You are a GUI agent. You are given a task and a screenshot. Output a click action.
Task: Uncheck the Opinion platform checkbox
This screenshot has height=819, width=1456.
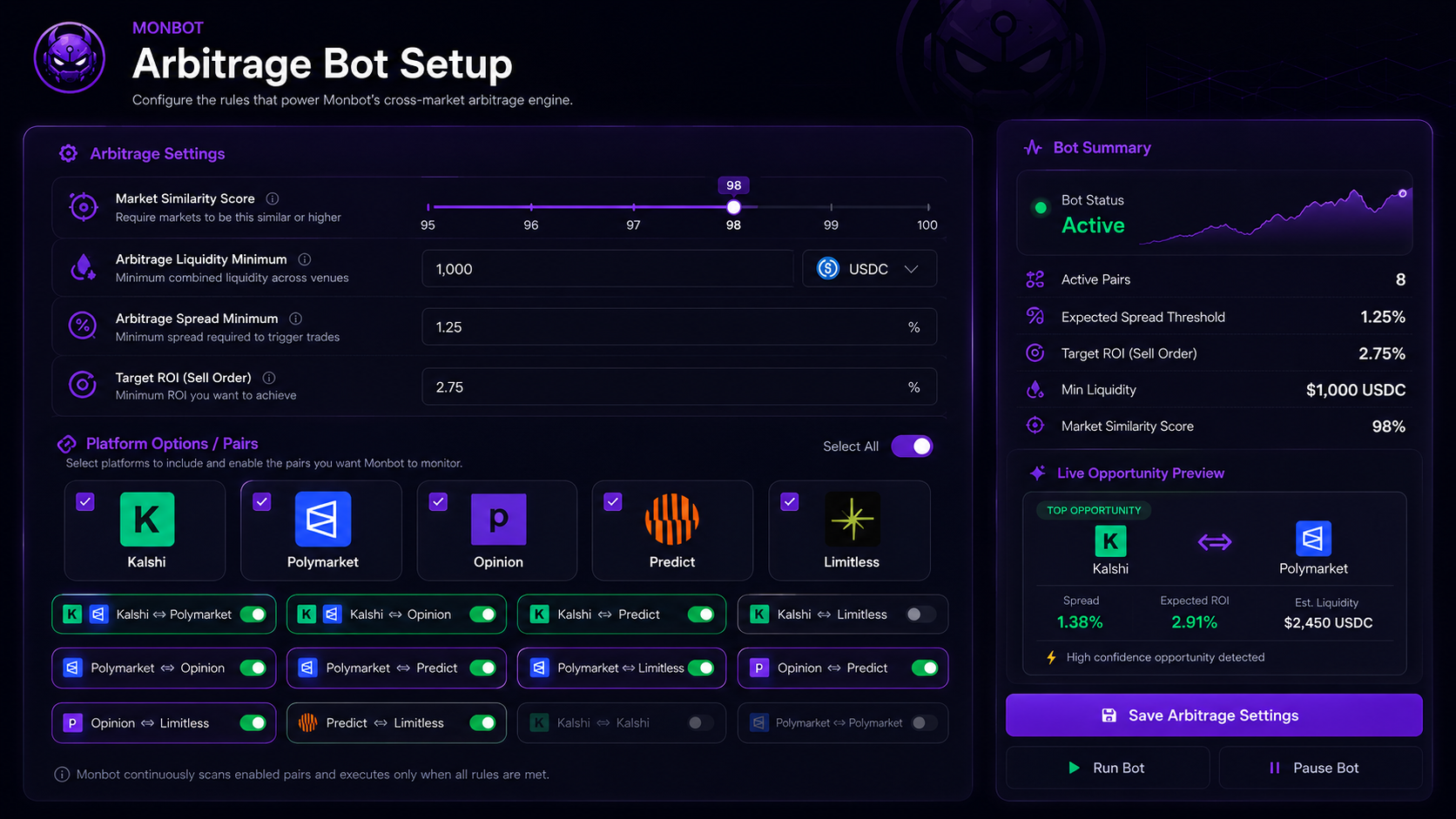(438, 501)
